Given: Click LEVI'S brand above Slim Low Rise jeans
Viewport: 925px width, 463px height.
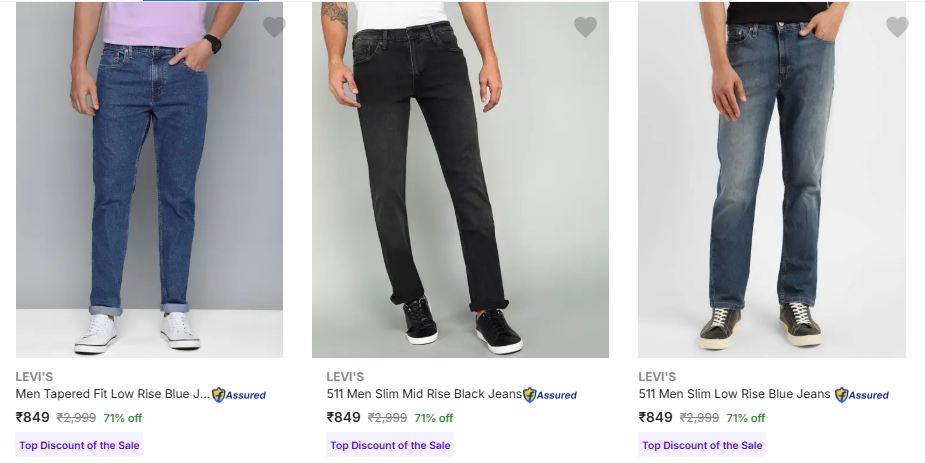Looking at the screenshot, I should pos(657,377).
